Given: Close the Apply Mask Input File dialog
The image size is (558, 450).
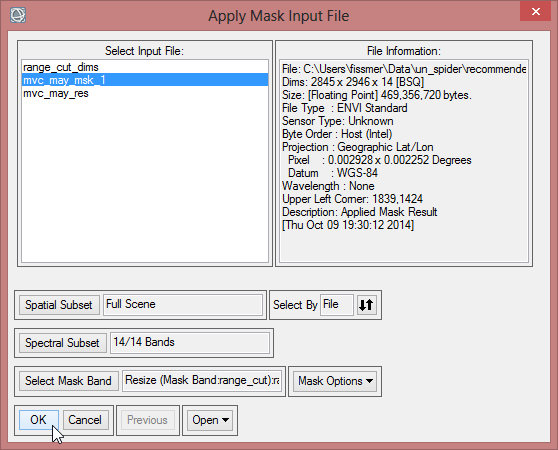Looking at the screenshot, I should point(536,11).
